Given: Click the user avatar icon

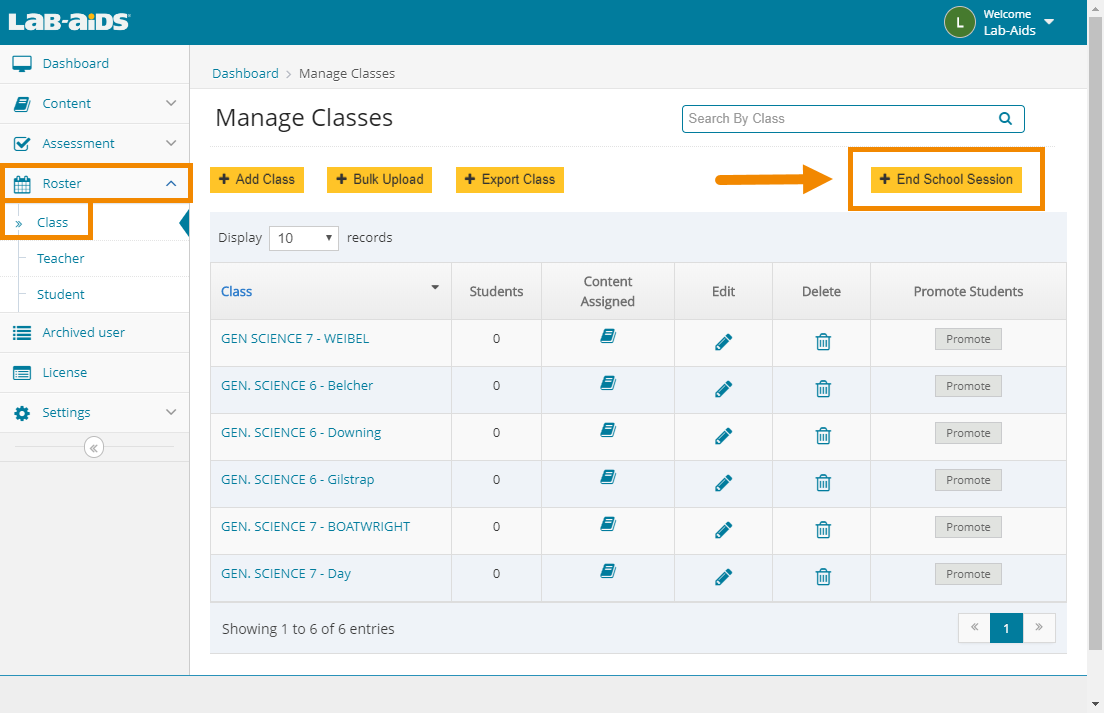Looking at the screenshot, I should point(959,22).
